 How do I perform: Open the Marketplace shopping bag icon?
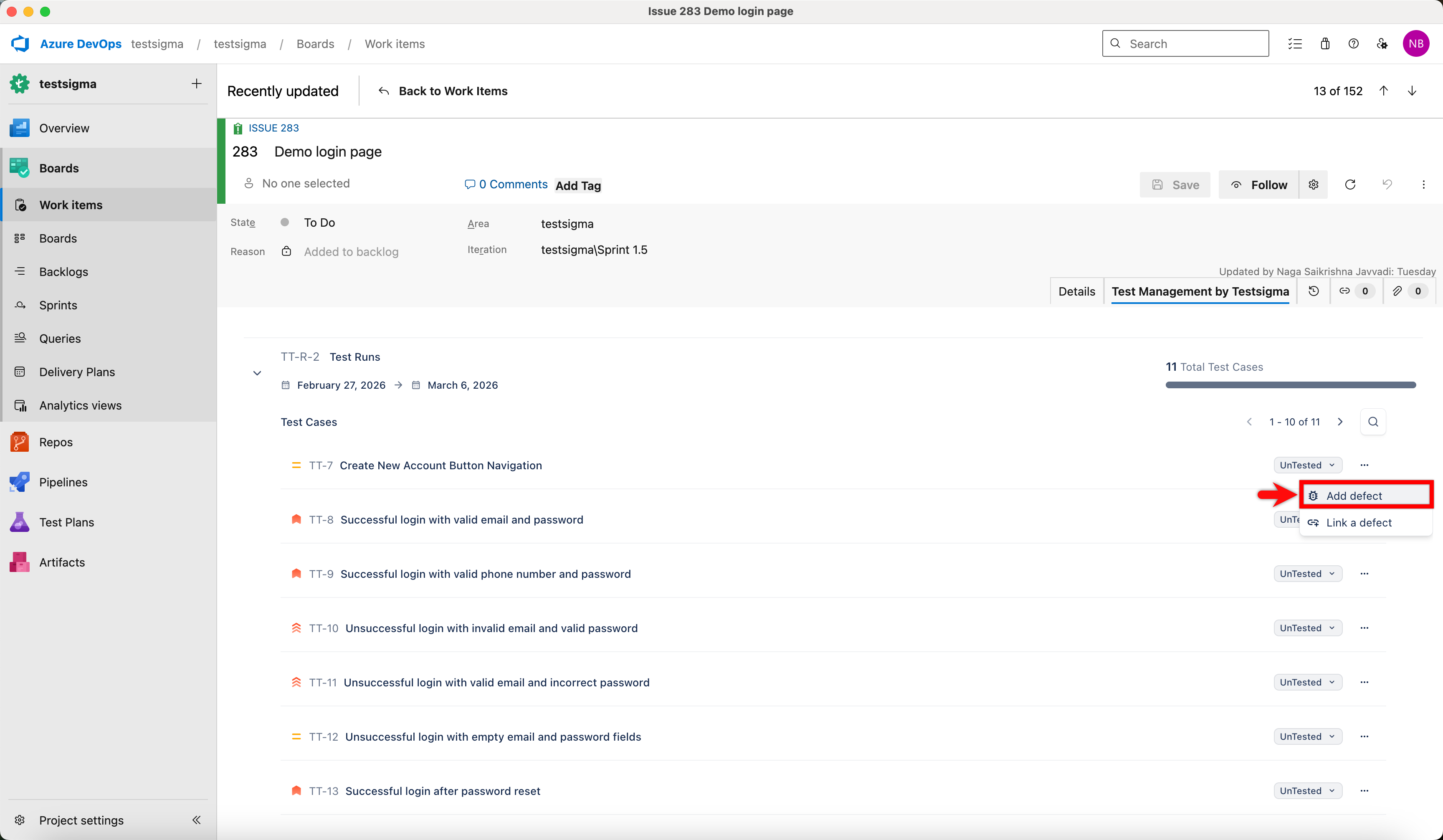1325,43
